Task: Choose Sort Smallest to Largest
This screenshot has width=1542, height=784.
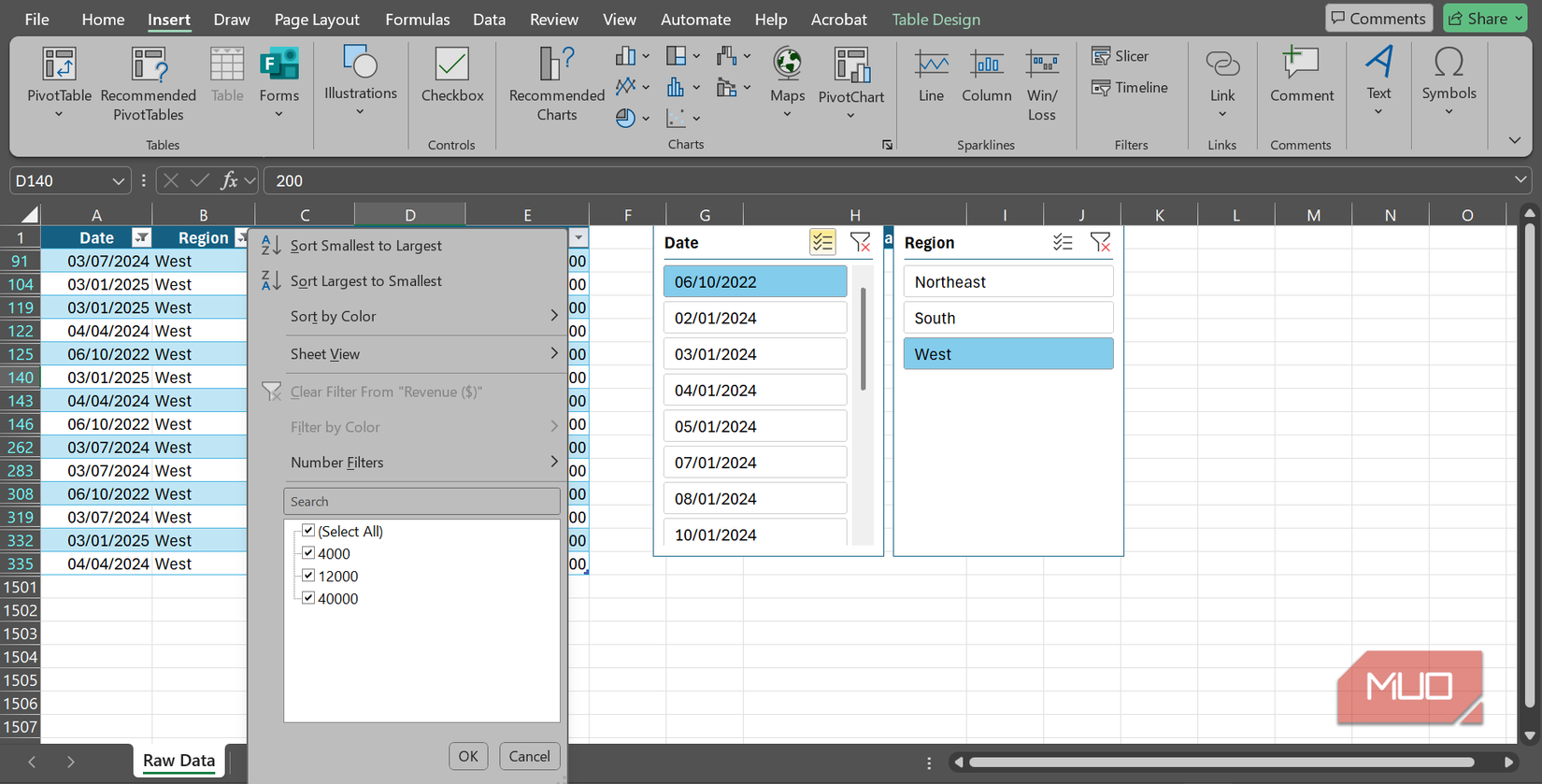Action: [365, 246]
